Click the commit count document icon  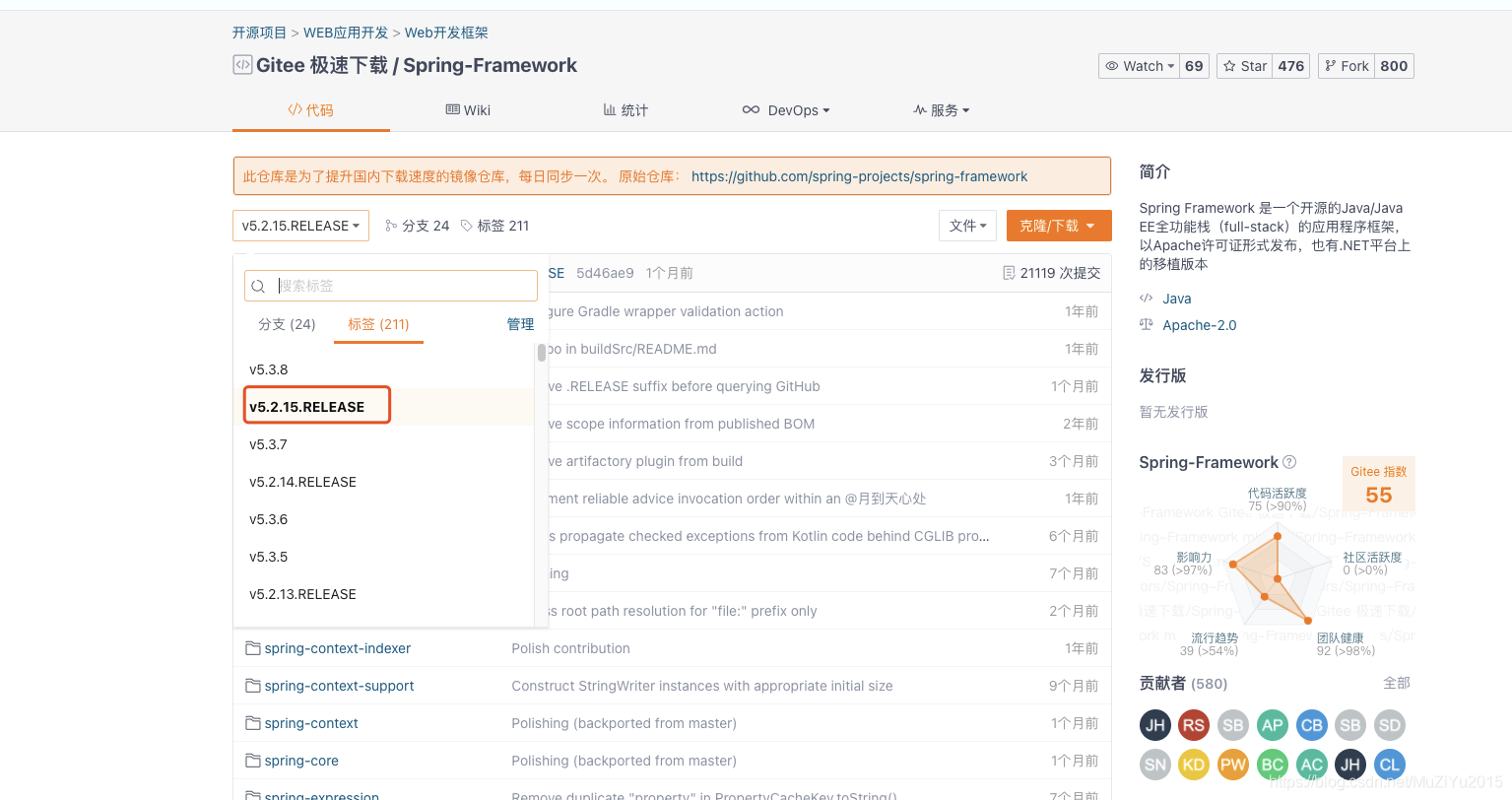click(1009, 273)
